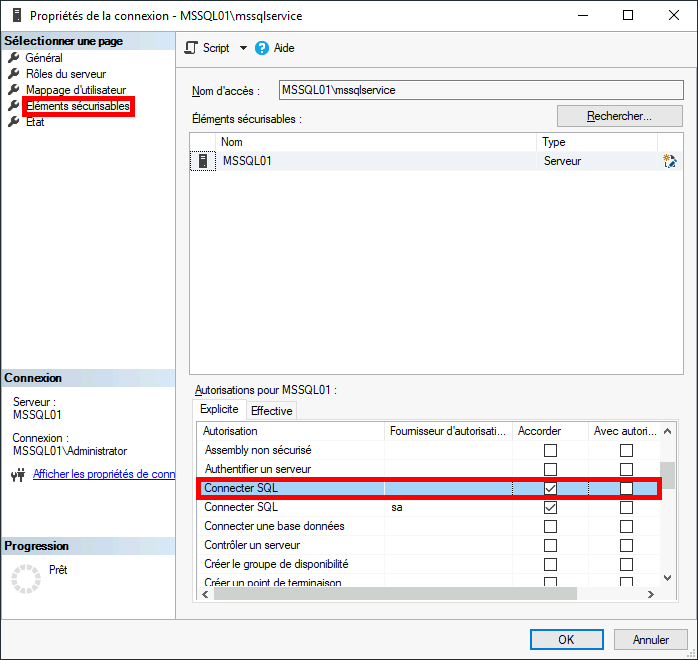Viewport: 698px width, 660px height.
Task: Click the permissions vertical scrollbar thumb
Action: point(667,475)
